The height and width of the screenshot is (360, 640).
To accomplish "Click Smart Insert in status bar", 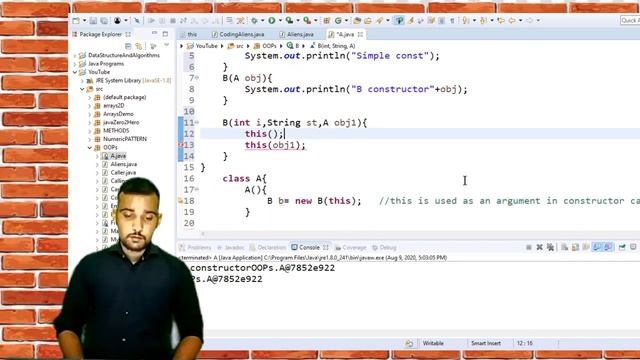I will [486, 343].
